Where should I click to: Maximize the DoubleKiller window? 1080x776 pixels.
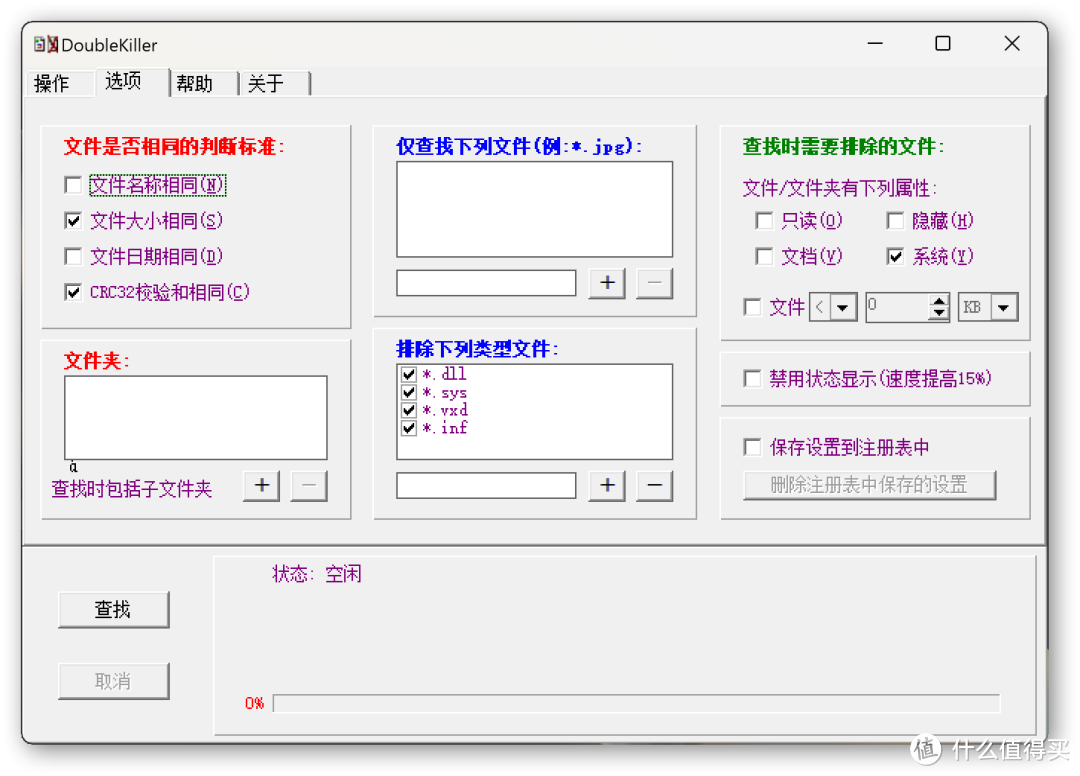click(943, 43)
